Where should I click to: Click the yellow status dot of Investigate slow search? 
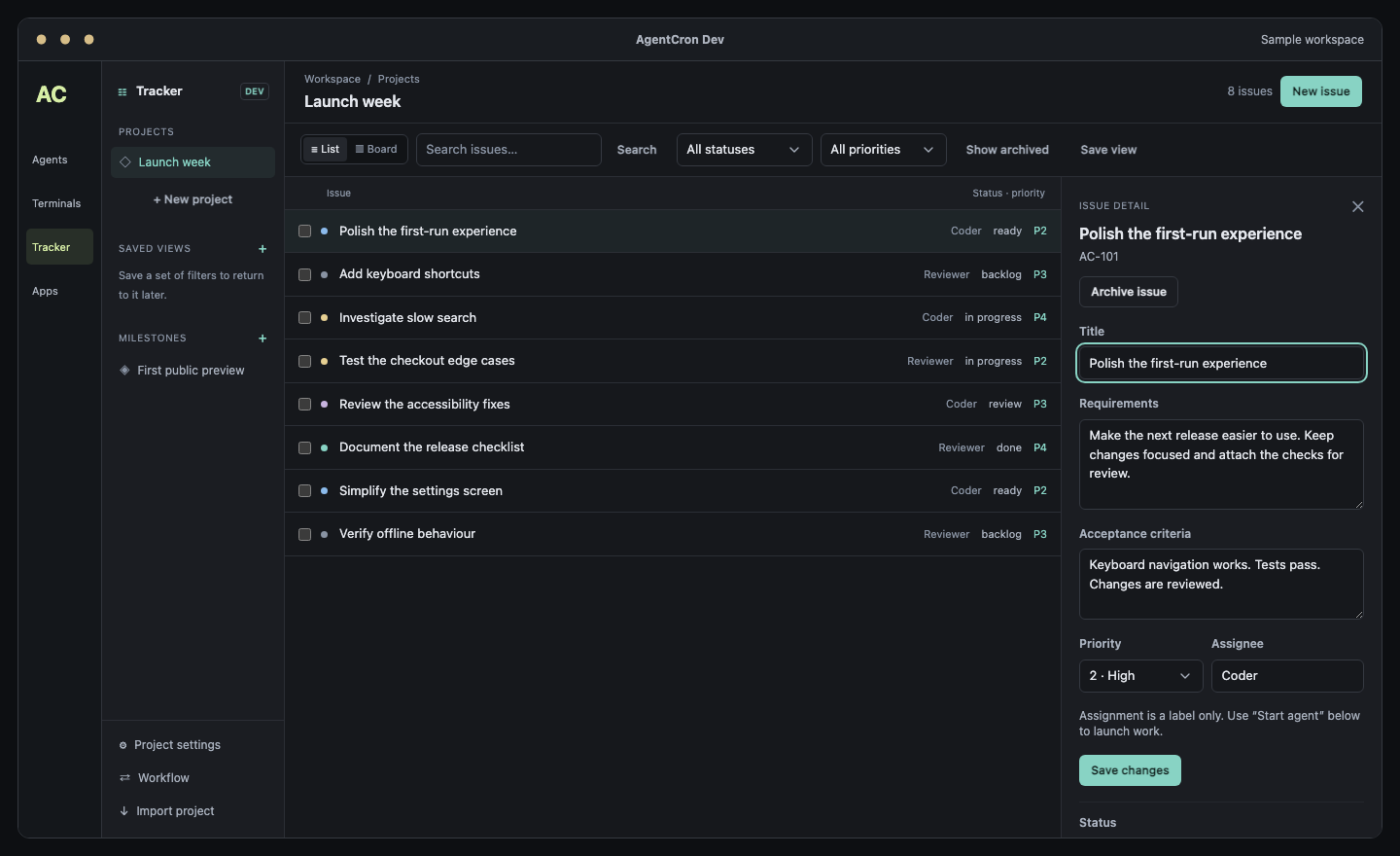pos(324,318)
